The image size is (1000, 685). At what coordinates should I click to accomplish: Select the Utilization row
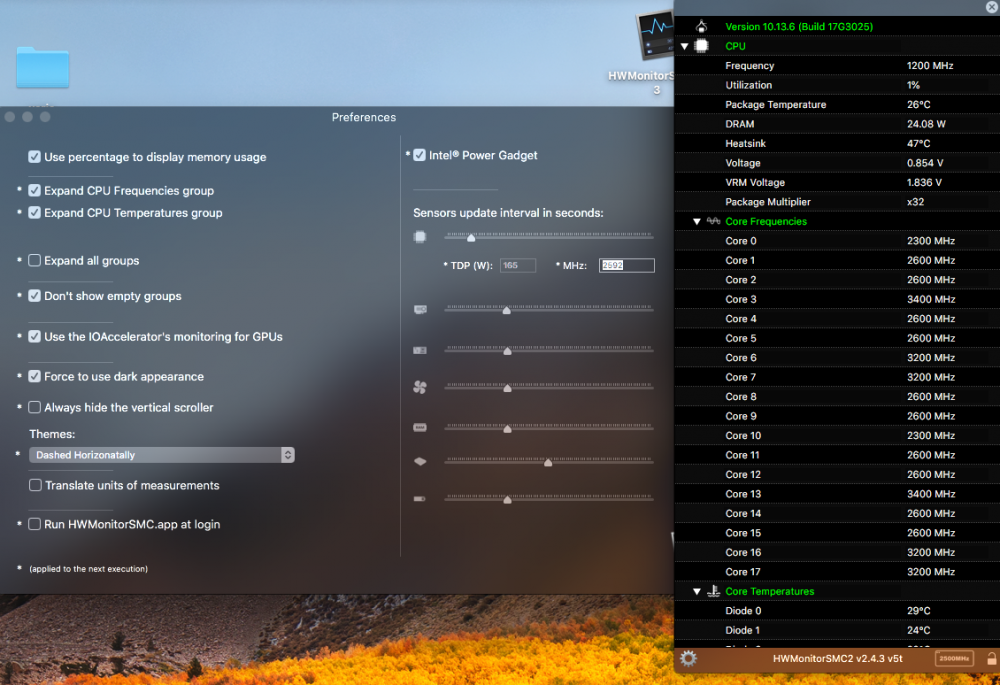click(x=837, y=85)
